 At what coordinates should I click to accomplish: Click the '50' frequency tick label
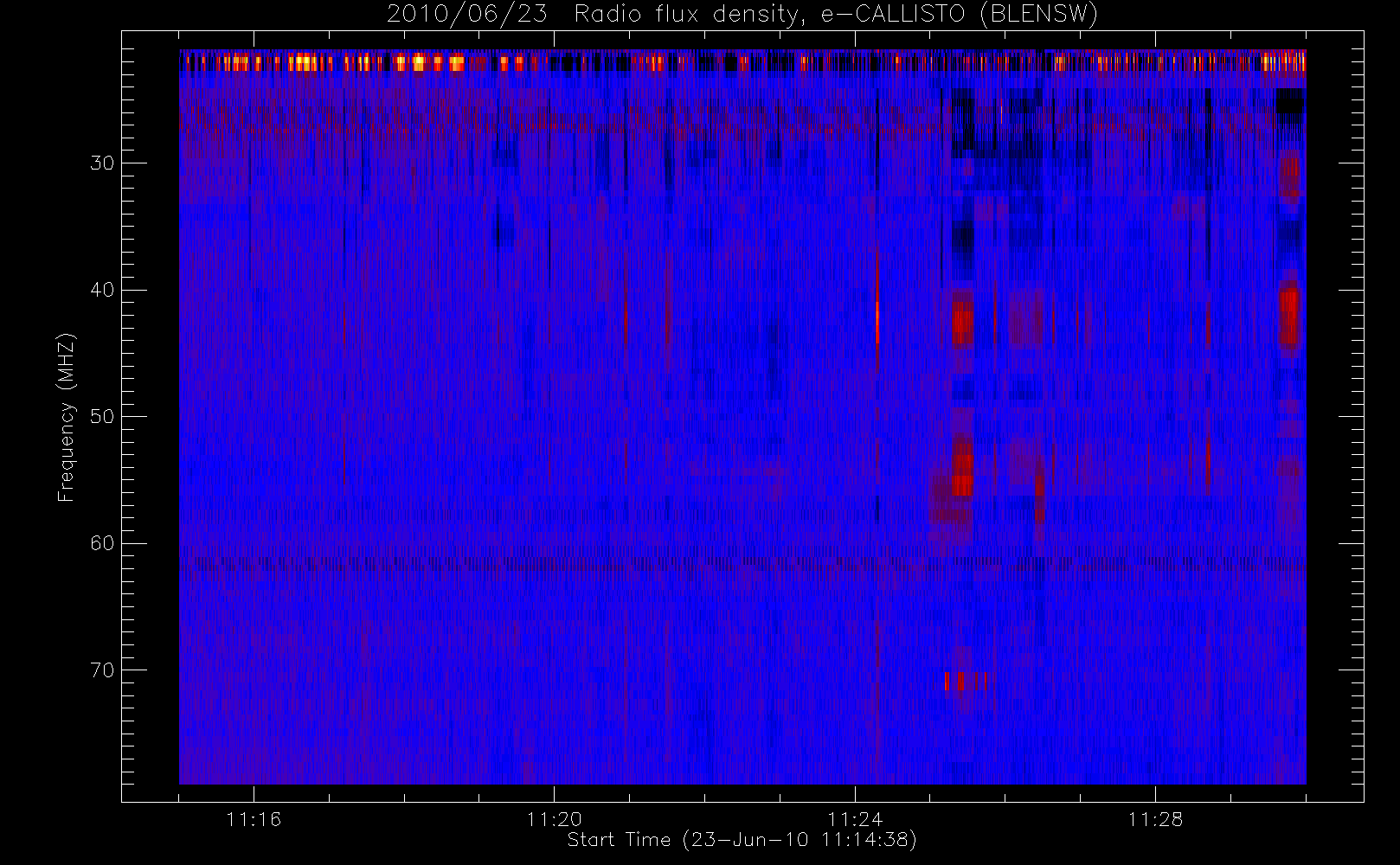[102, 416]
